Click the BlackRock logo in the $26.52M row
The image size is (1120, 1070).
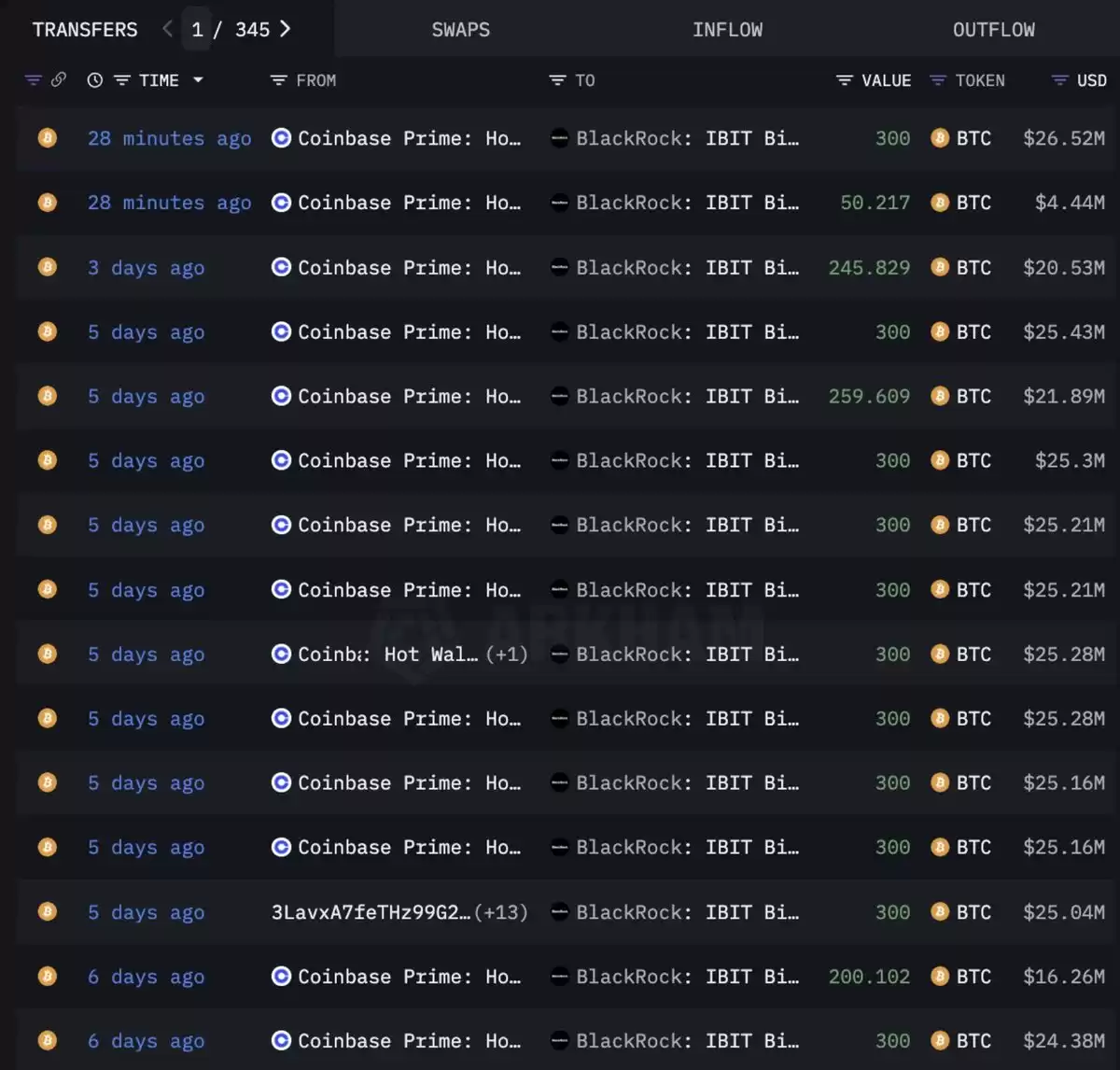coord(560,138)
